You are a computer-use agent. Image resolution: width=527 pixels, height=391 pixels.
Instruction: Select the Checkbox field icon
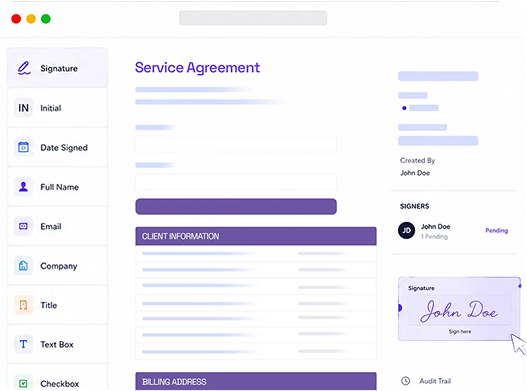coord(23,383)
